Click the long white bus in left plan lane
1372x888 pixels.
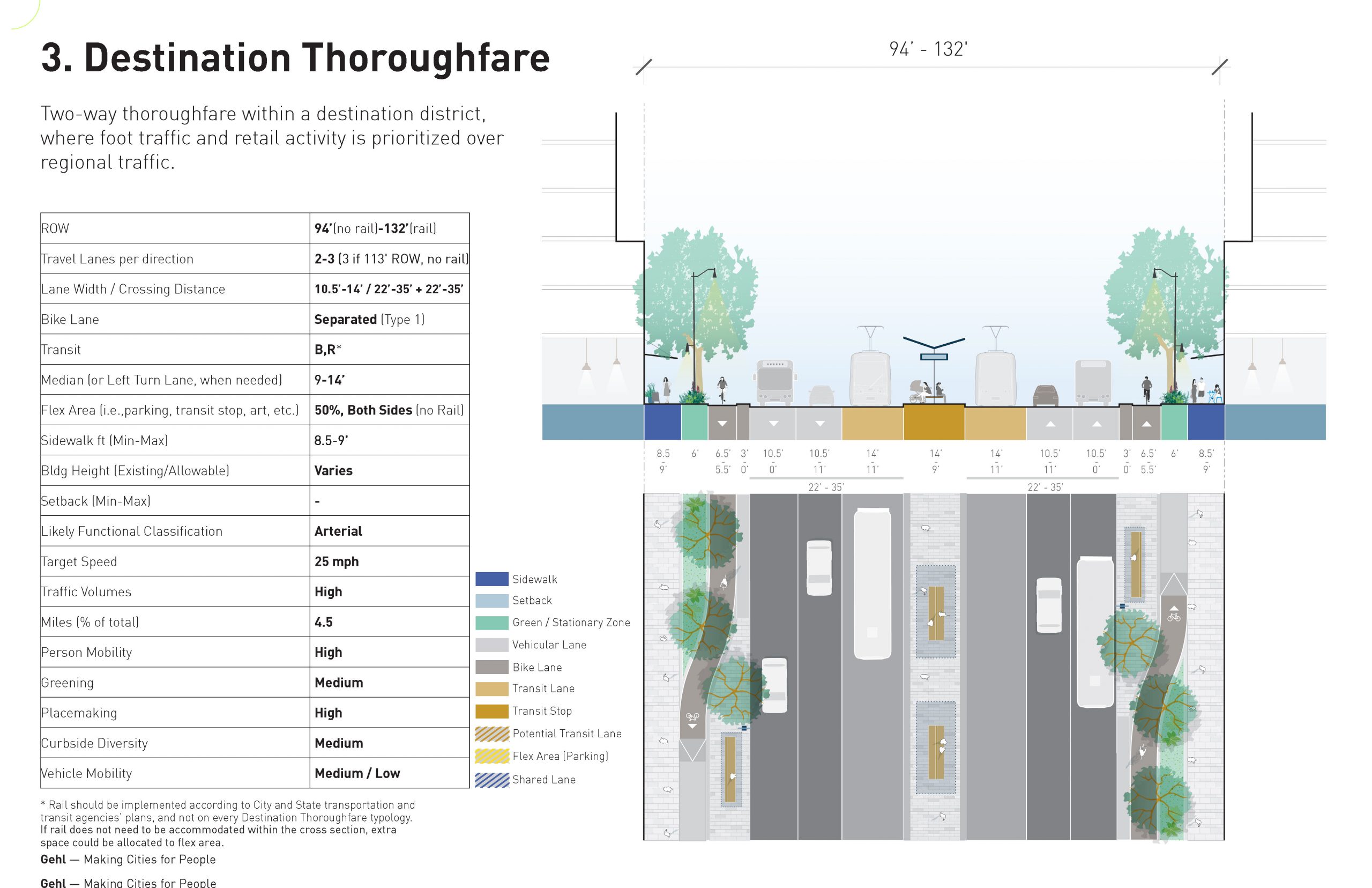tap(873, 583)
